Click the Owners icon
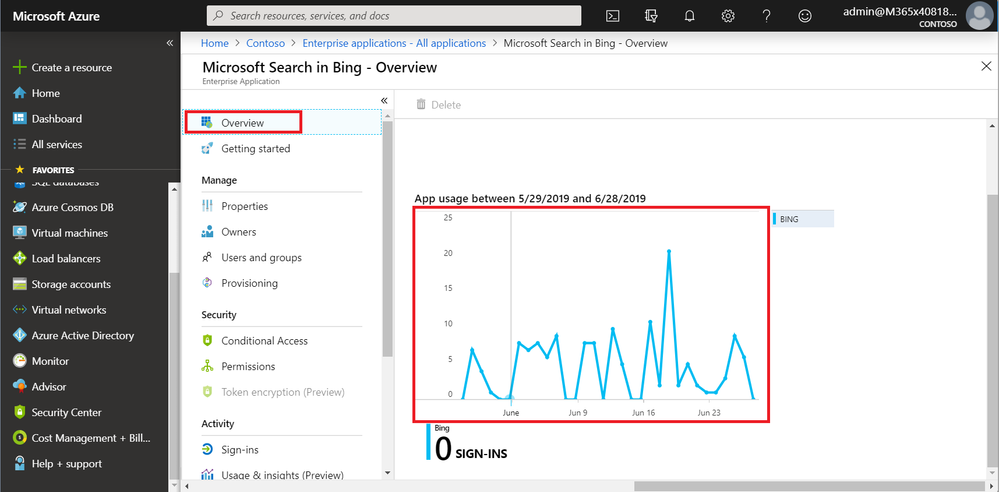 pos(207,232)
